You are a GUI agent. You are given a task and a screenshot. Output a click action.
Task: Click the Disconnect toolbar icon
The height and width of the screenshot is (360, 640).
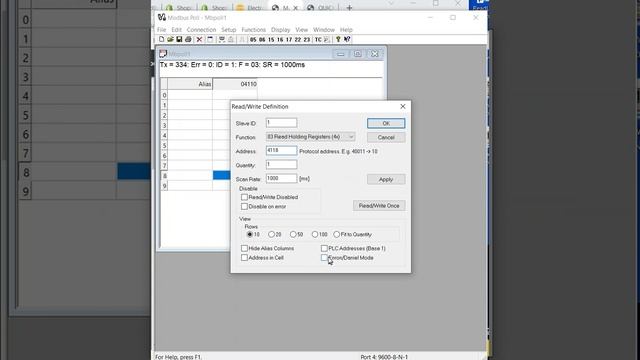[x=231, y=40]
